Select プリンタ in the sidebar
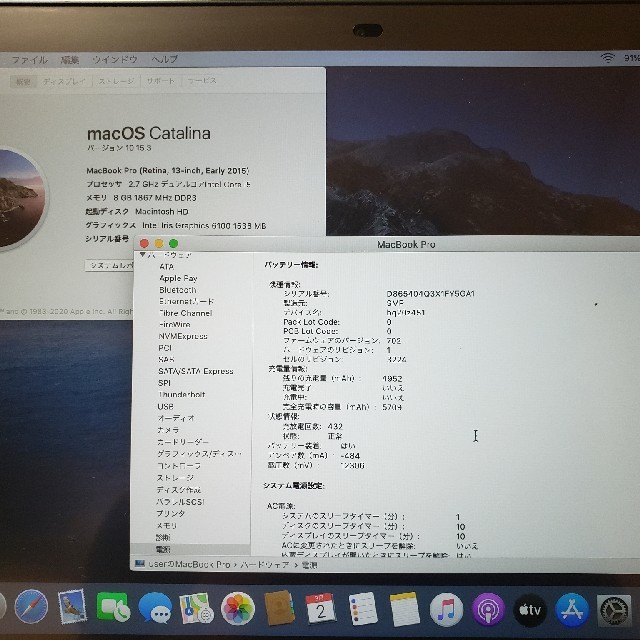 [x=171, y=513]
